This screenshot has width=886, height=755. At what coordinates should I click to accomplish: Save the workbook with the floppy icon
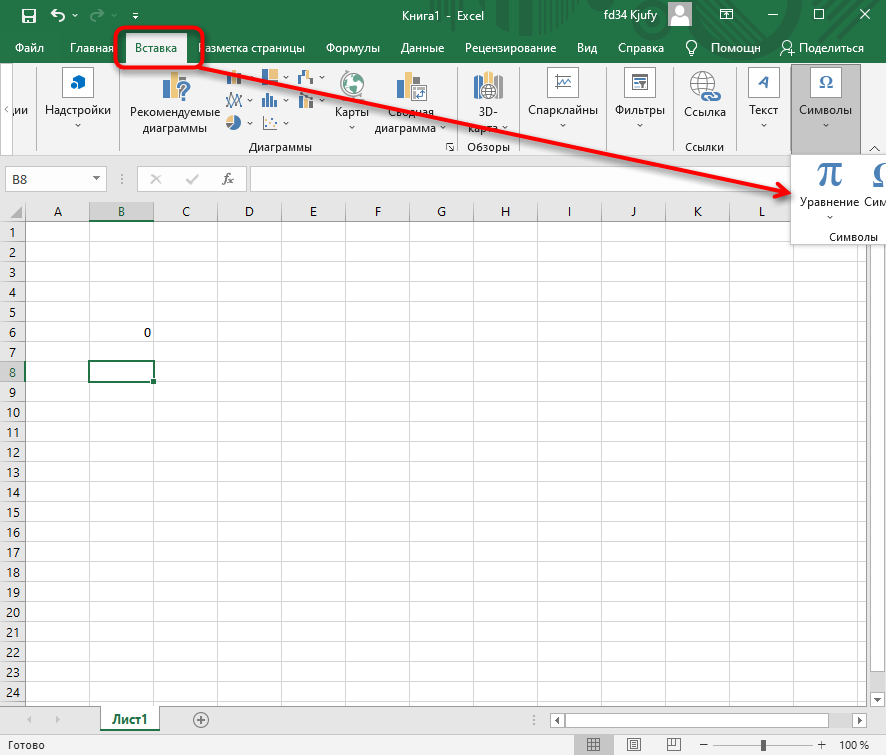coord(28,15)
